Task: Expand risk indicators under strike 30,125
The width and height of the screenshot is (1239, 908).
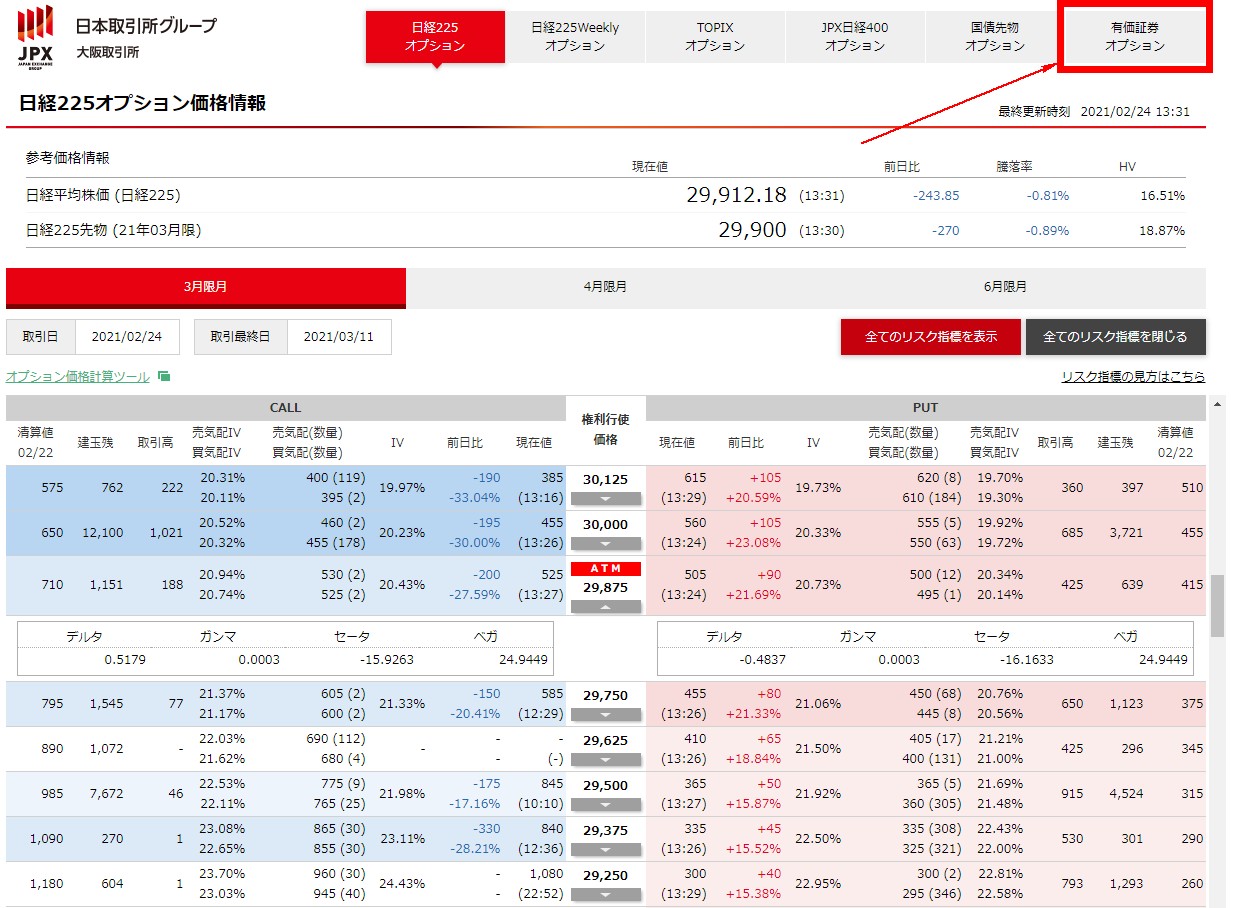Action: (605, 498)
